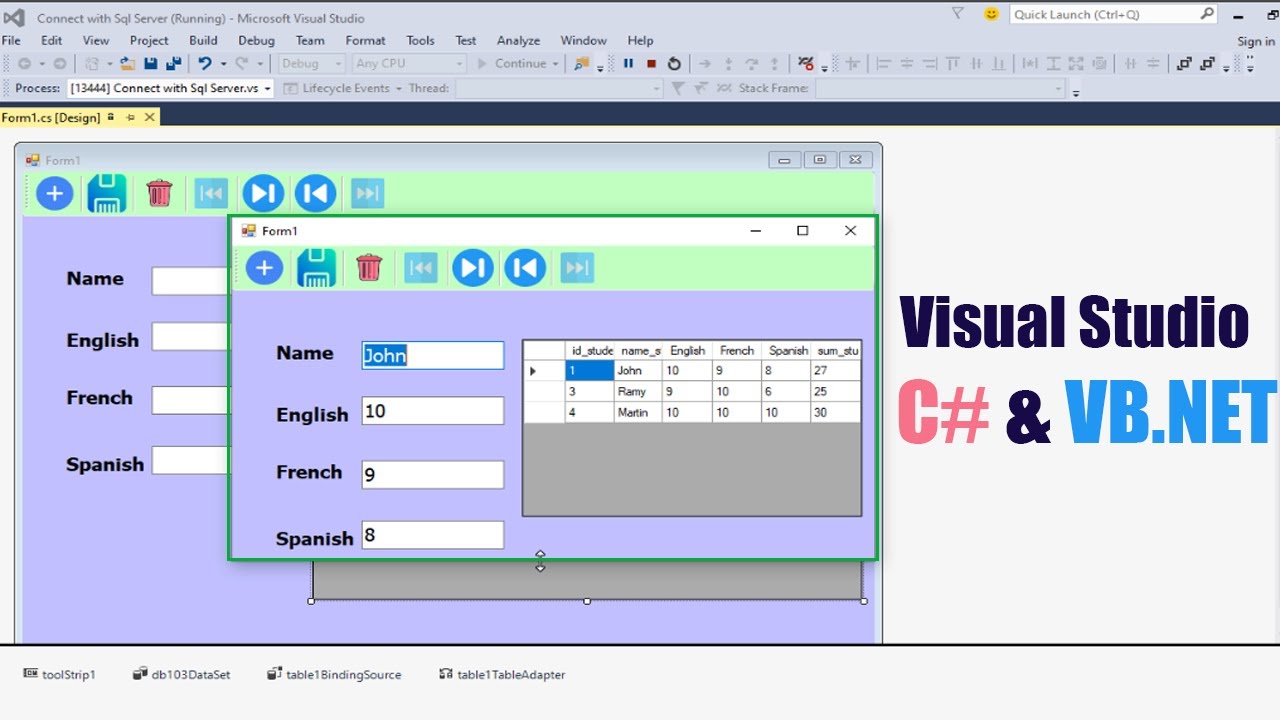Click the French field containing 9
Viewport: 1280px width, 720px height.
tap(433, 474)
